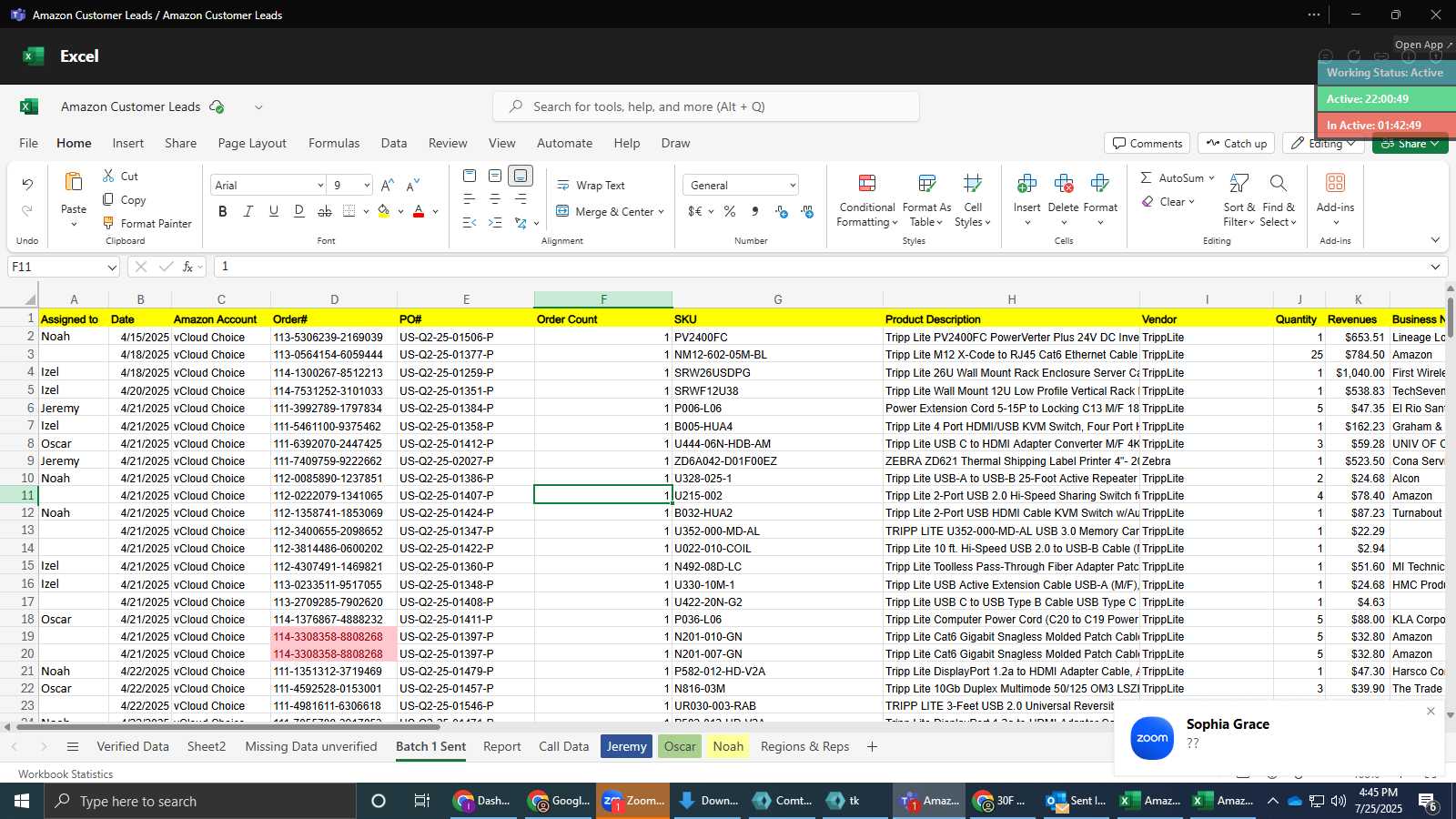Toggle Wrap Text on selected cell
The image size is (1456, 819).
591,185
